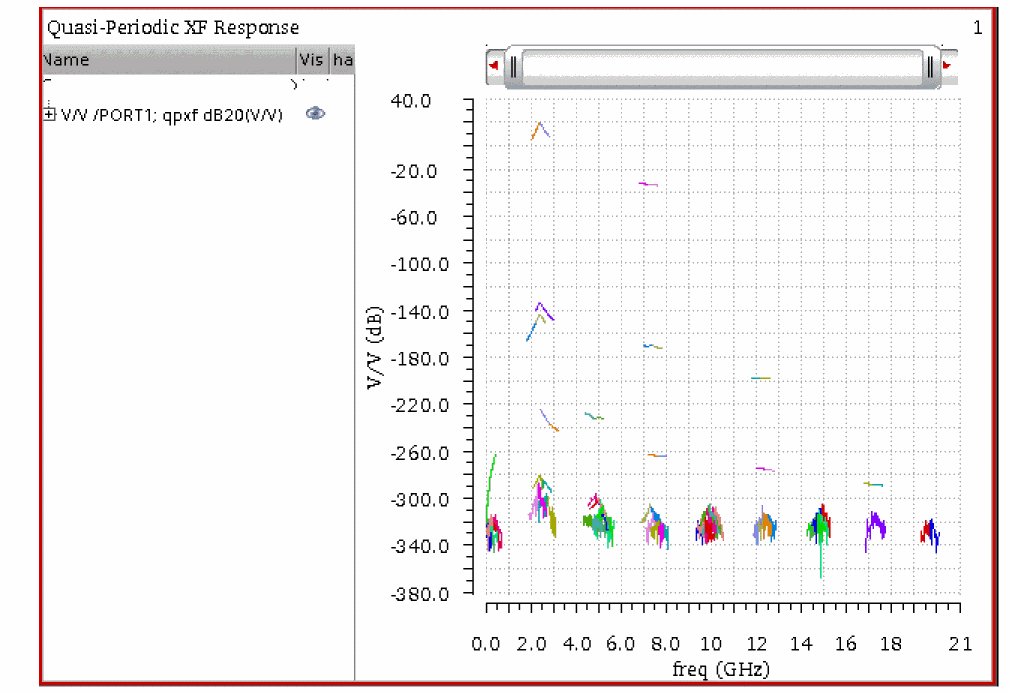The image size is (1010, 692).
Task: Click the green spike near 15 GHz
Action: pyautogui.click(x=821, y=560)
